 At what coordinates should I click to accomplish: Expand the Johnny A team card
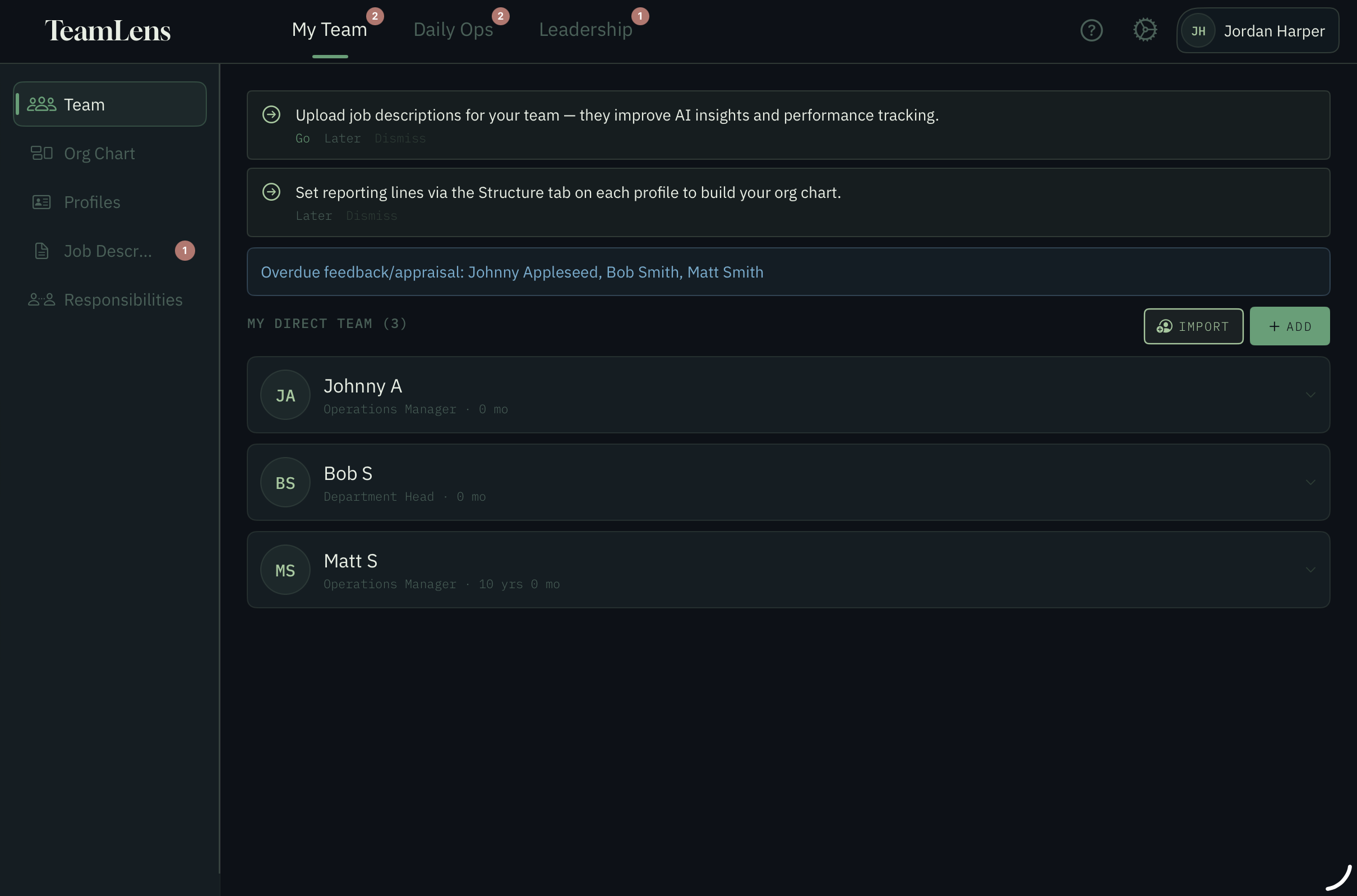(x=788, y=395)
